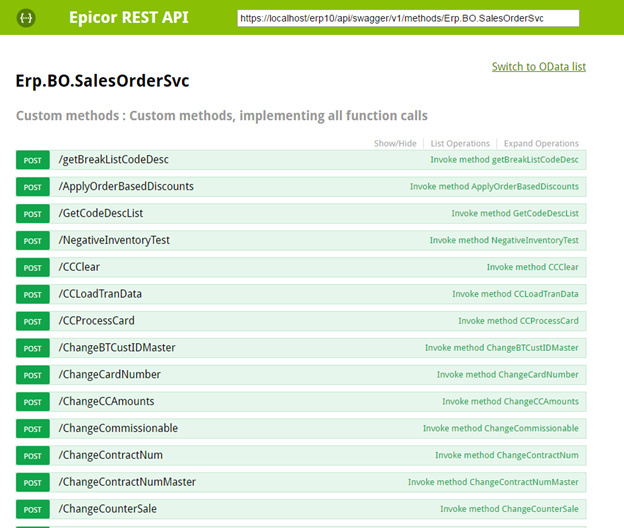This screenshot has height=528, width=624.
Task: Click POST badge for ChangeCommissionable
Action: tap(33, 429)
